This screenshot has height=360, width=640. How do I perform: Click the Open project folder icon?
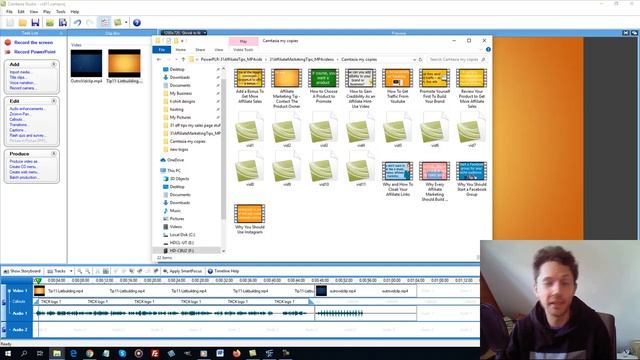[x=23, y=22]
